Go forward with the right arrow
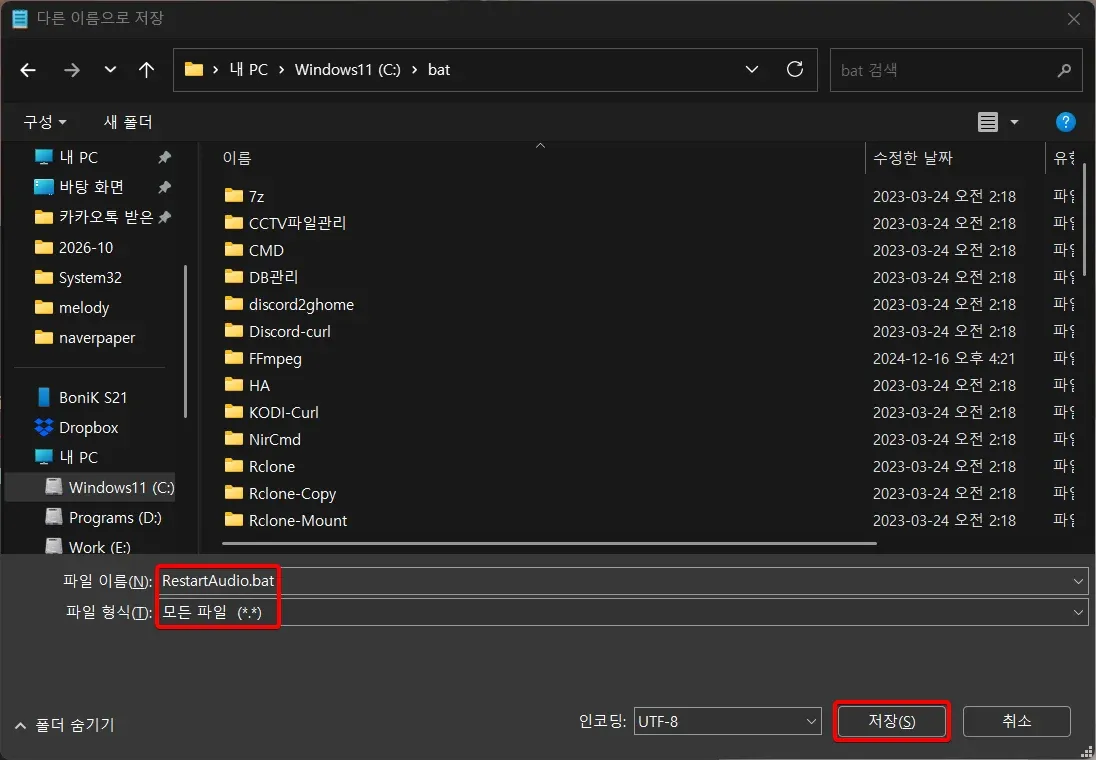Viewport: 1096px width, 760px height. tap(71, 70)
